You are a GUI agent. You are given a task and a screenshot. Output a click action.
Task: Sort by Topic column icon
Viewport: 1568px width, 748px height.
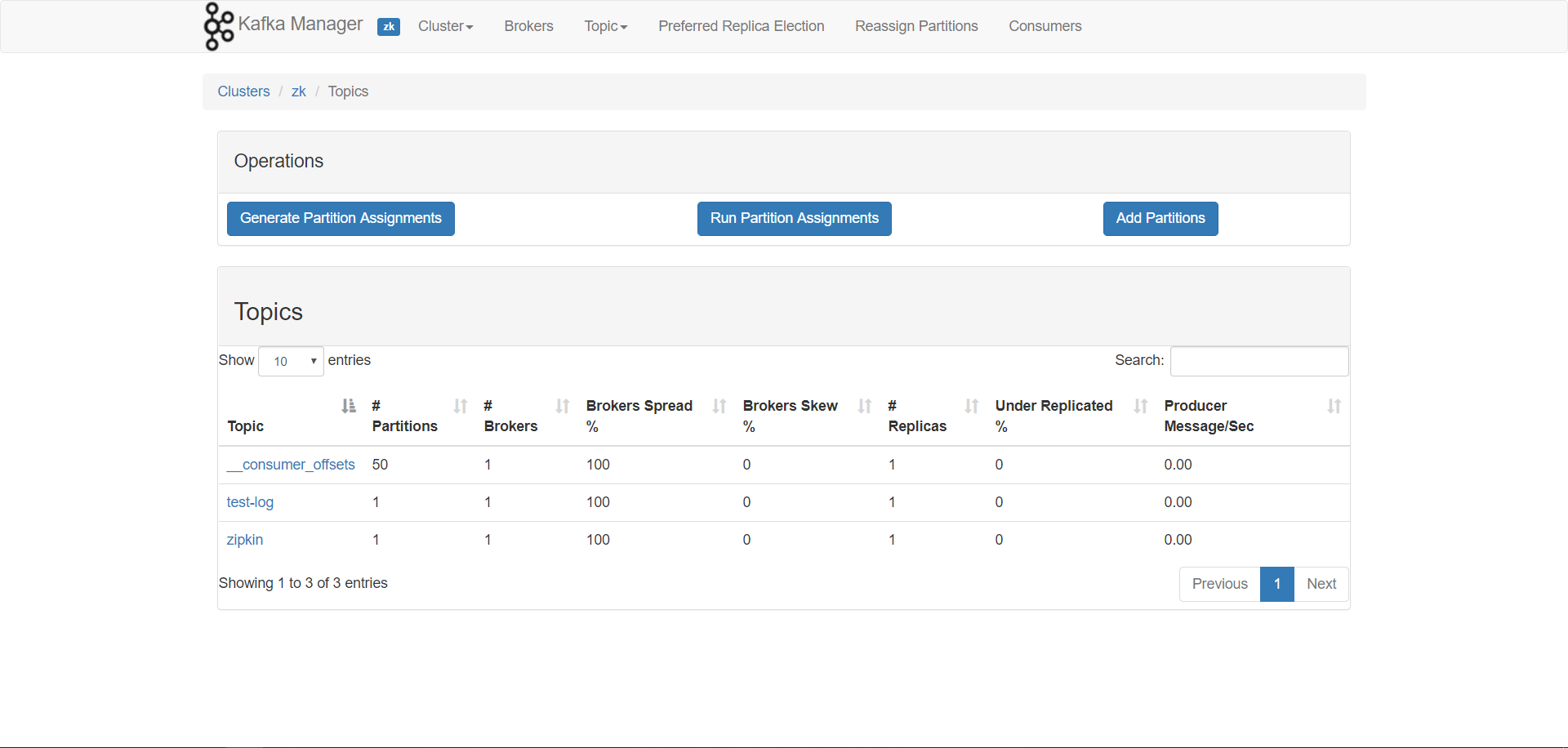click(349, 406)
